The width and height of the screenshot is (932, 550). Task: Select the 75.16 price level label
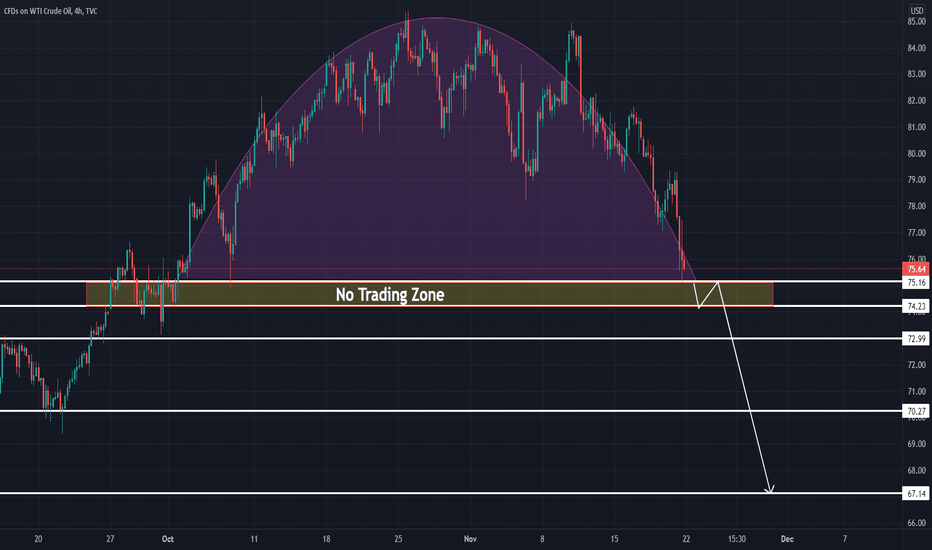916,282
